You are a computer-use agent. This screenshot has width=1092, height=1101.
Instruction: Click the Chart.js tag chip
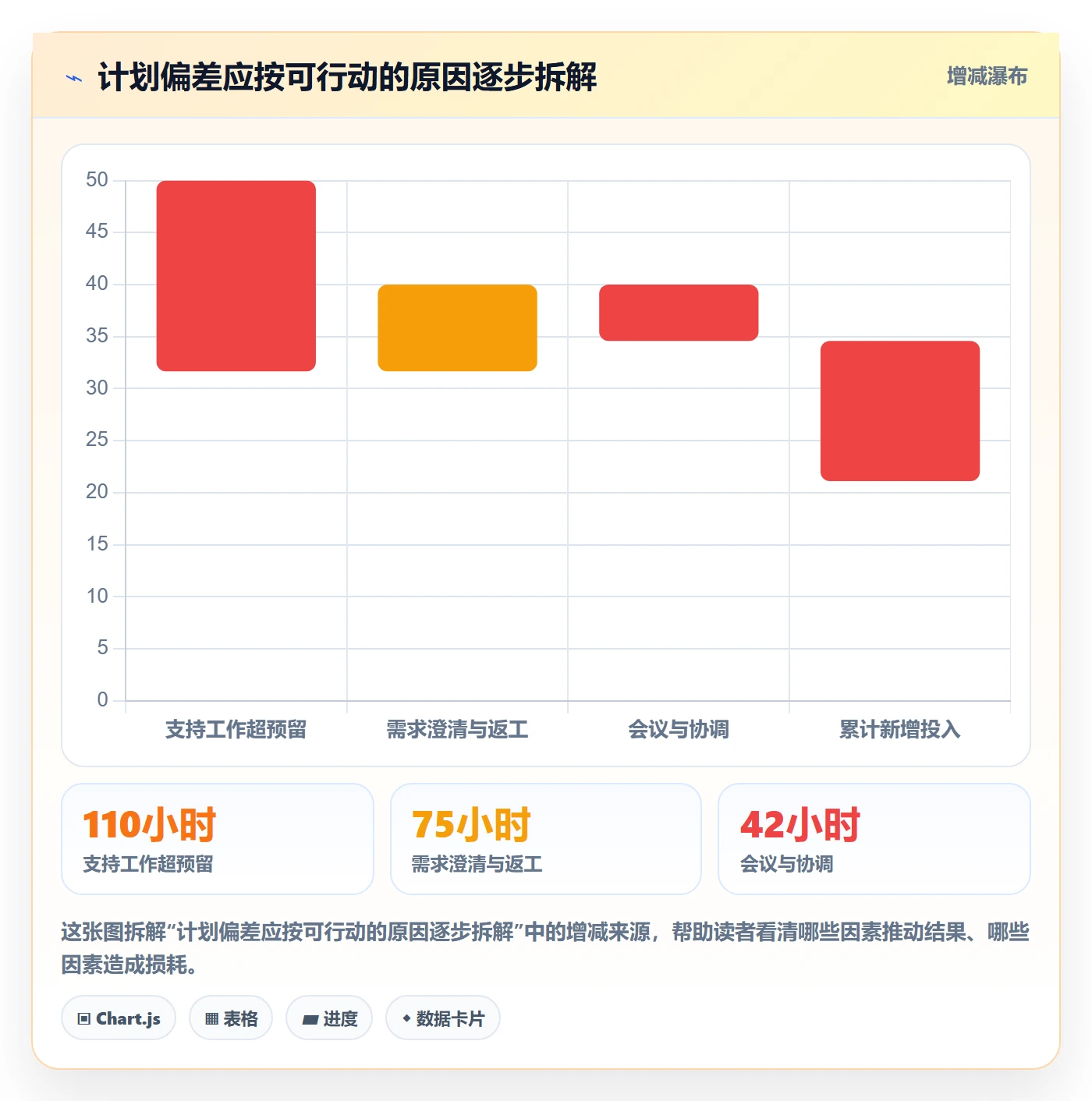(119, 1018)
